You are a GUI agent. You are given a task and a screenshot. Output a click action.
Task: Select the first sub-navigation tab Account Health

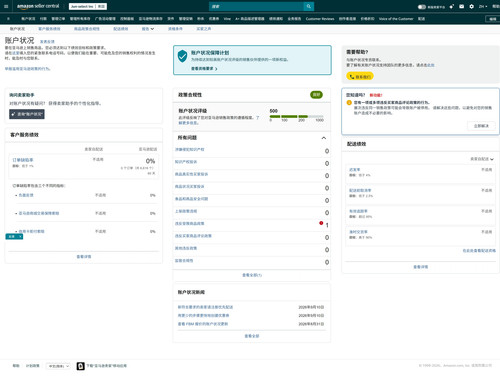coord(17,29)
